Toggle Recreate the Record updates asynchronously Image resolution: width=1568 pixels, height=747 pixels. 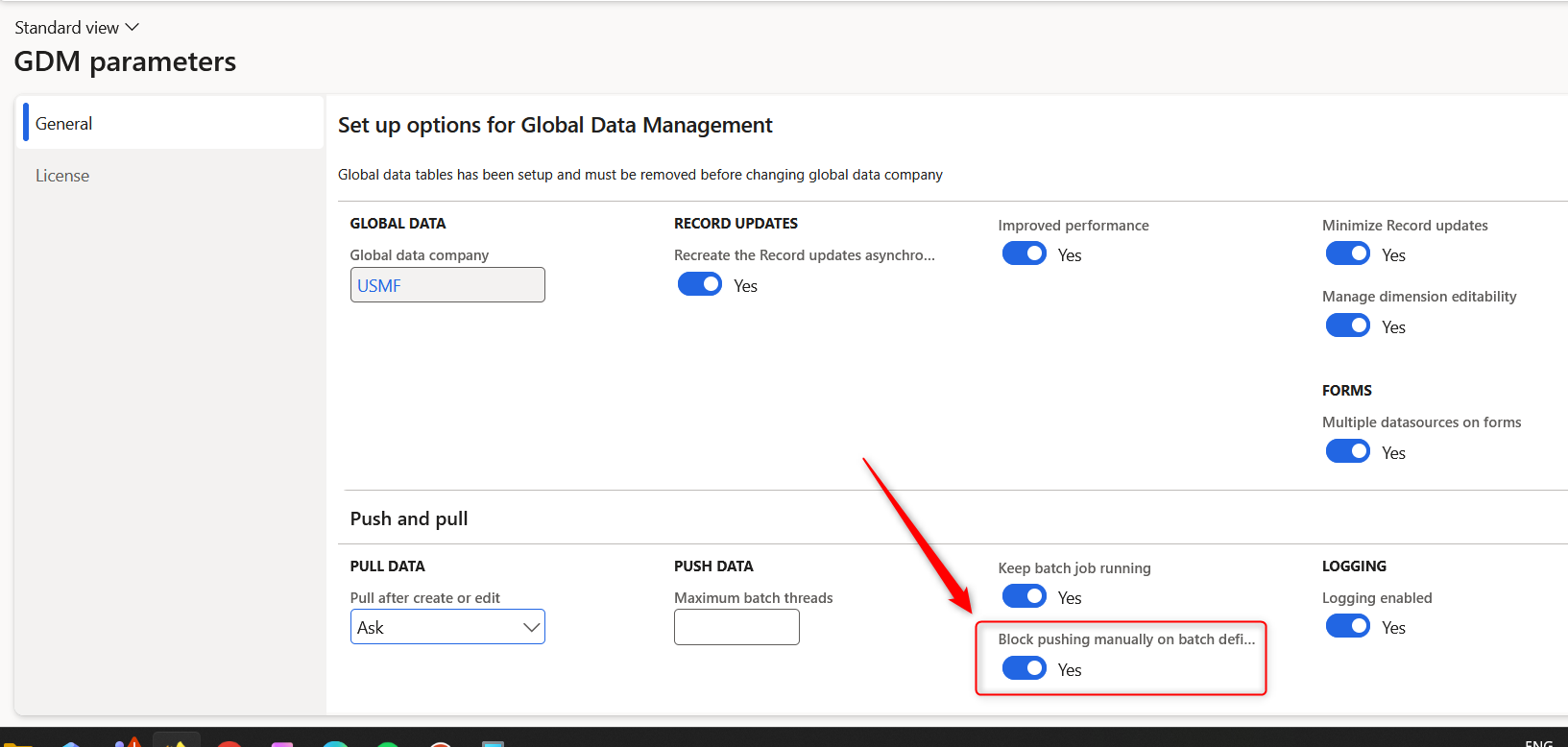[700, 285]
